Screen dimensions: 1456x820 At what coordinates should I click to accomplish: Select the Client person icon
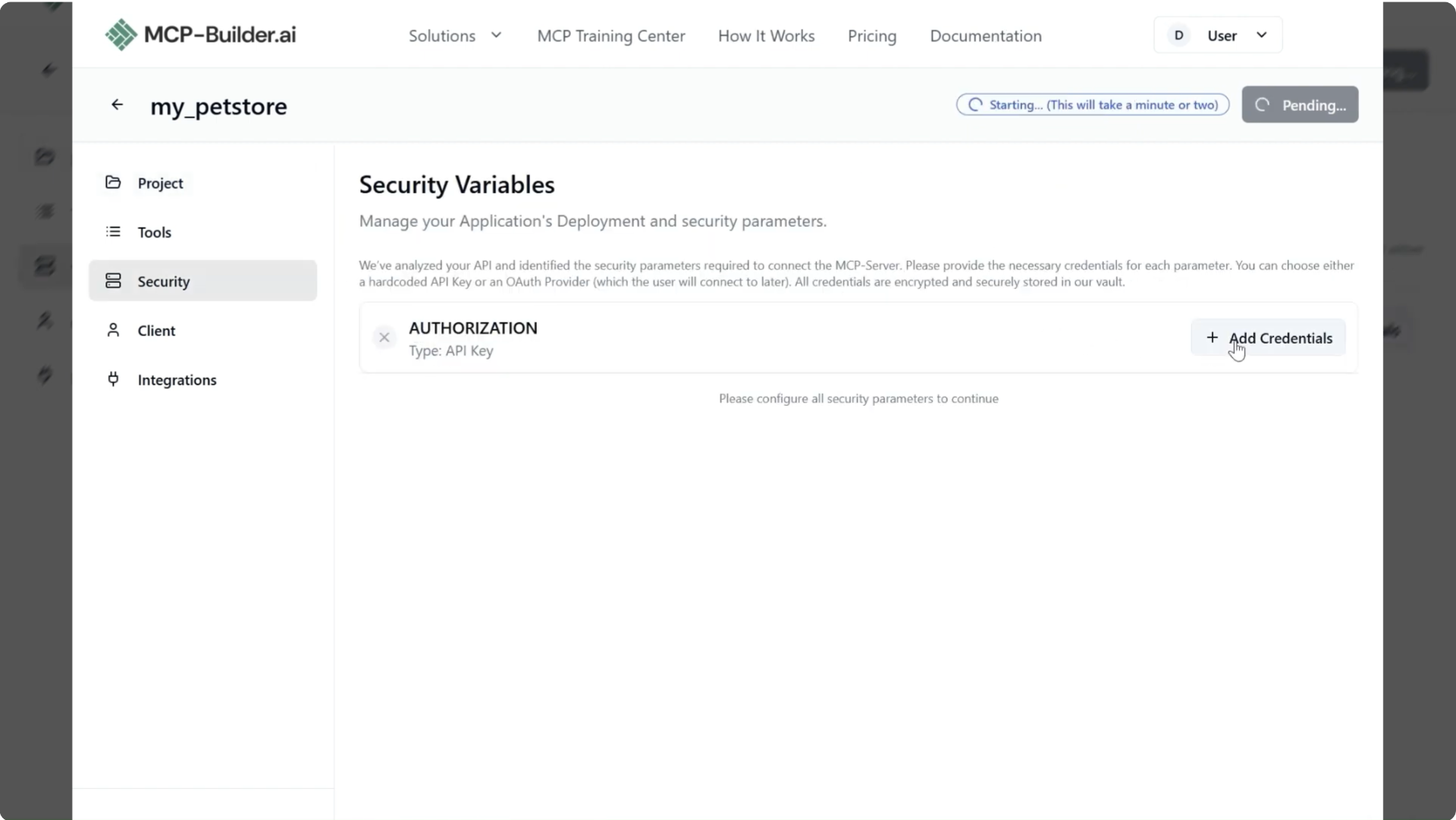pyautogui.click(x=113, y=330)
